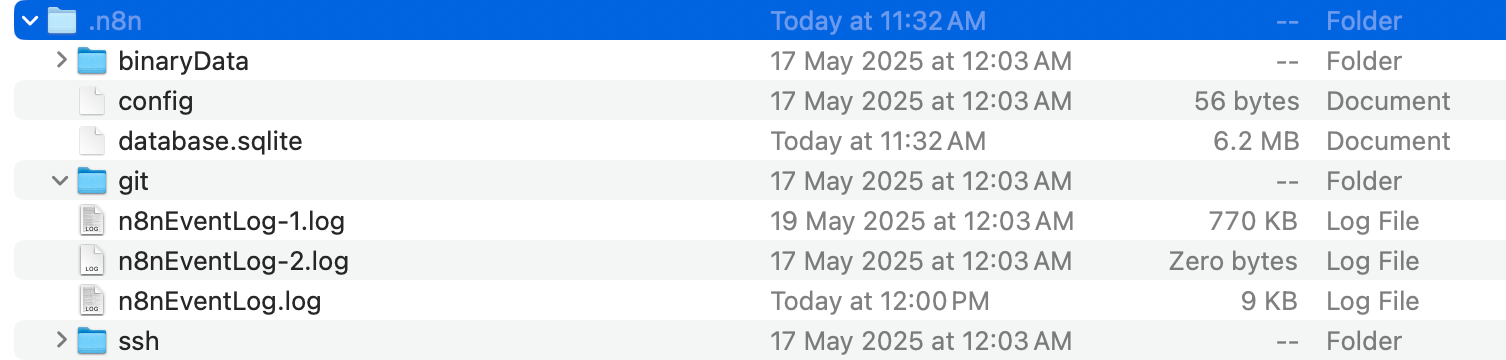The height and width of the screenshot is (360, 1506).
Task: Click the n8nEventLog.log file icon
Action: [92, 301]
